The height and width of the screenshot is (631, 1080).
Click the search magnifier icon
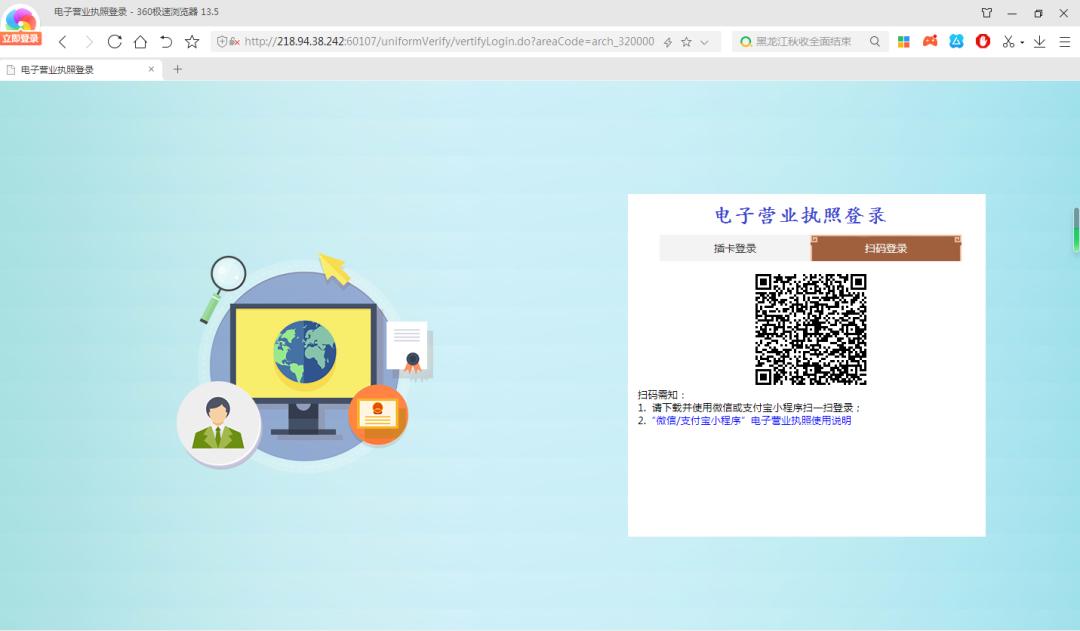click(x=875, y=41)
